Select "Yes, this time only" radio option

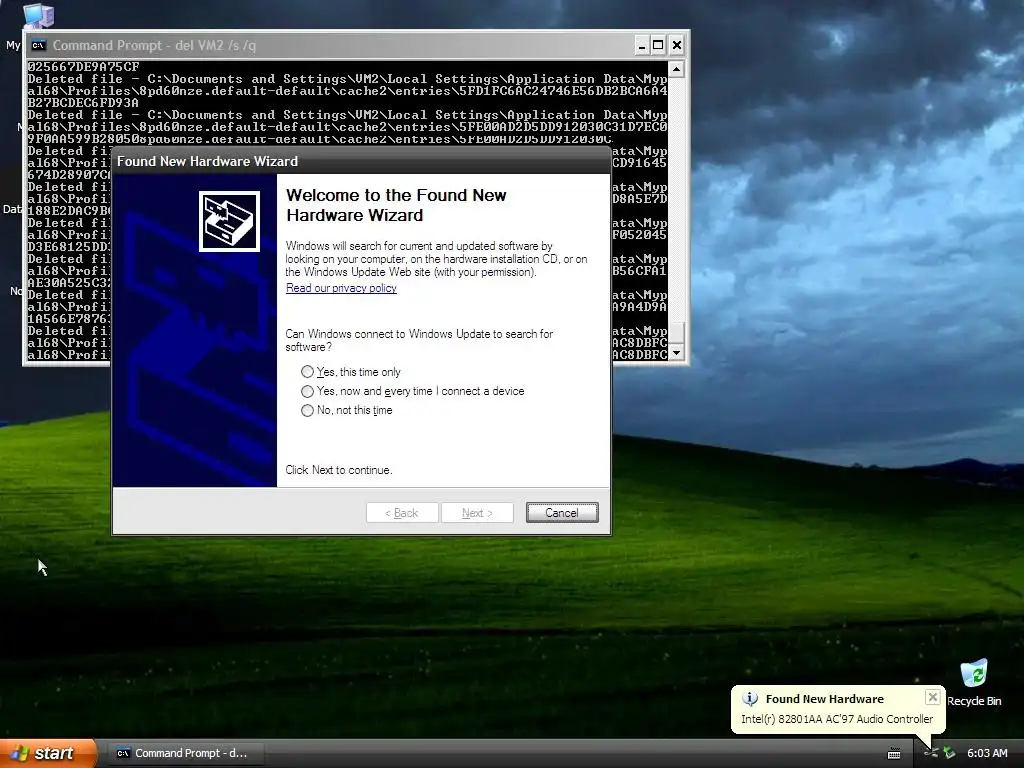[x=351, y=372]
